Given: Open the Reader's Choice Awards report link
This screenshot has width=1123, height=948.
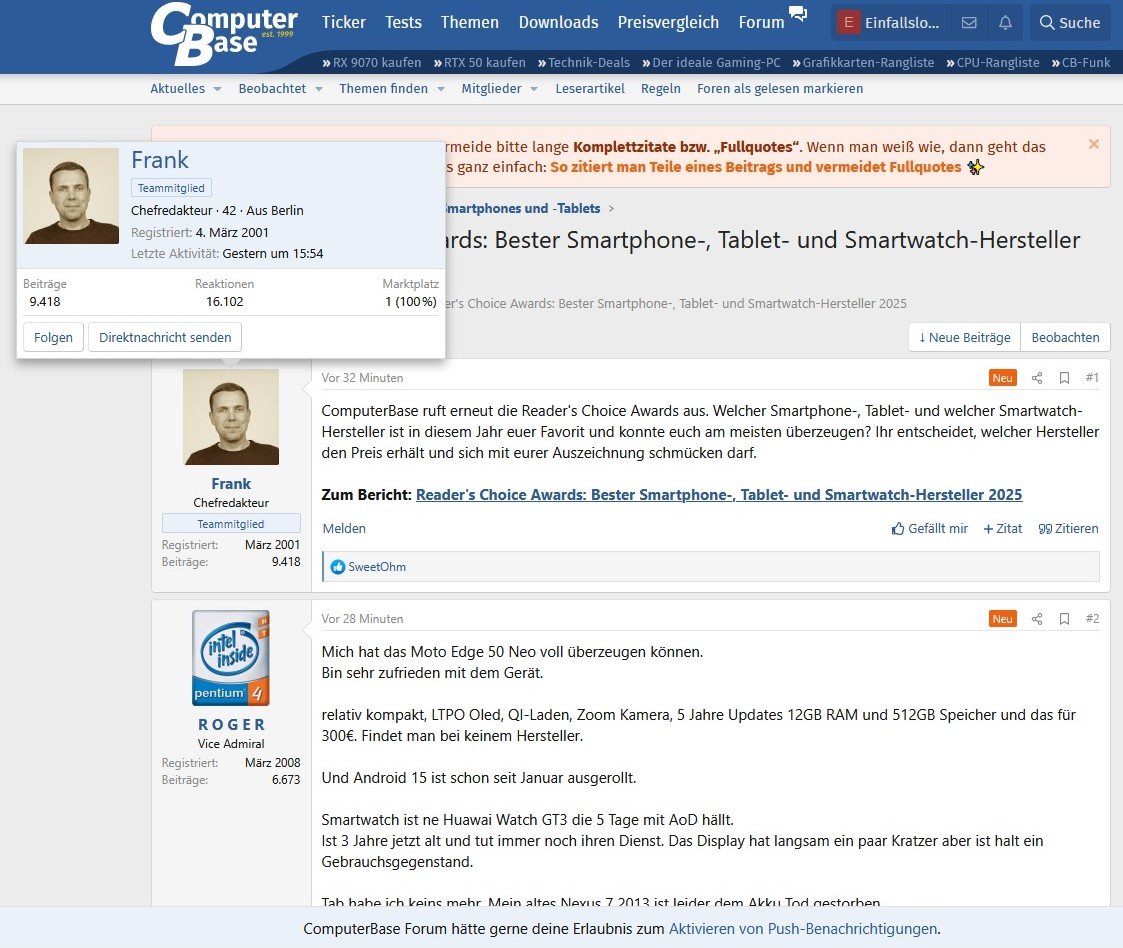Looking at the screenshot, I should (719, 495).
